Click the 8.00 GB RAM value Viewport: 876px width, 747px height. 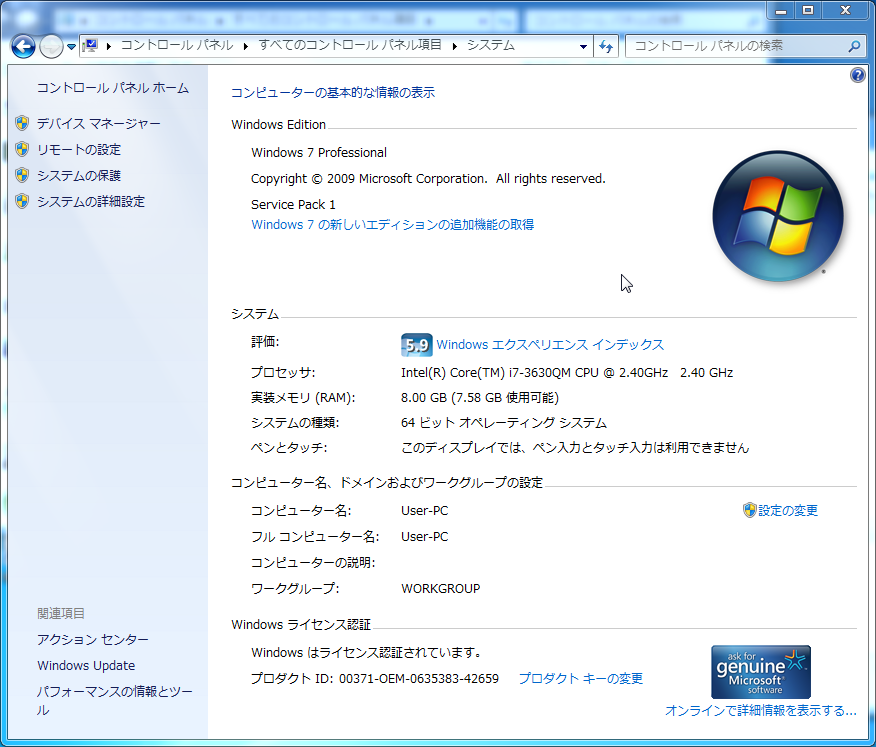pyautogui.click(x=479, y=398)
